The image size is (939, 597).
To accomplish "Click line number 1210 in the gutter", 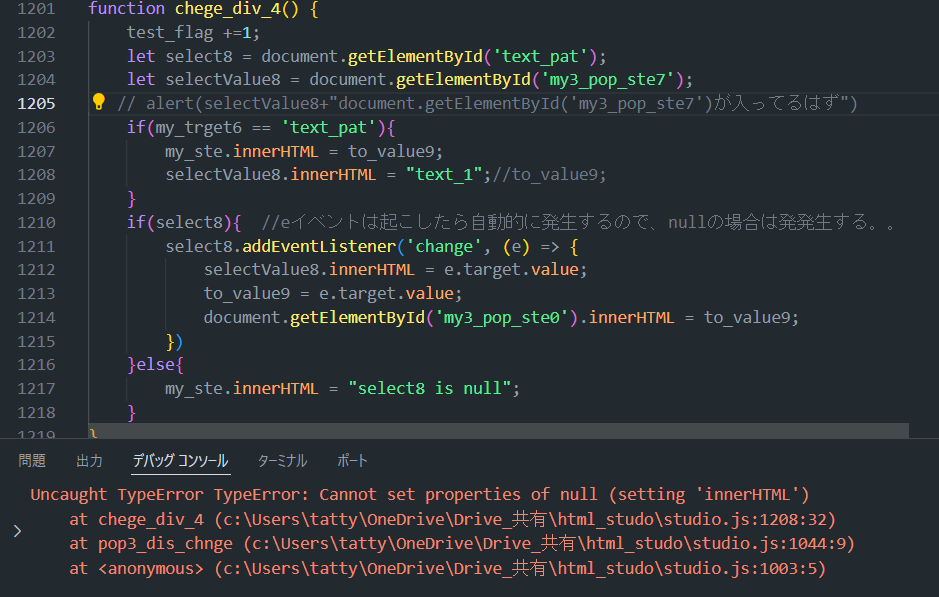I will pos(36,223).
